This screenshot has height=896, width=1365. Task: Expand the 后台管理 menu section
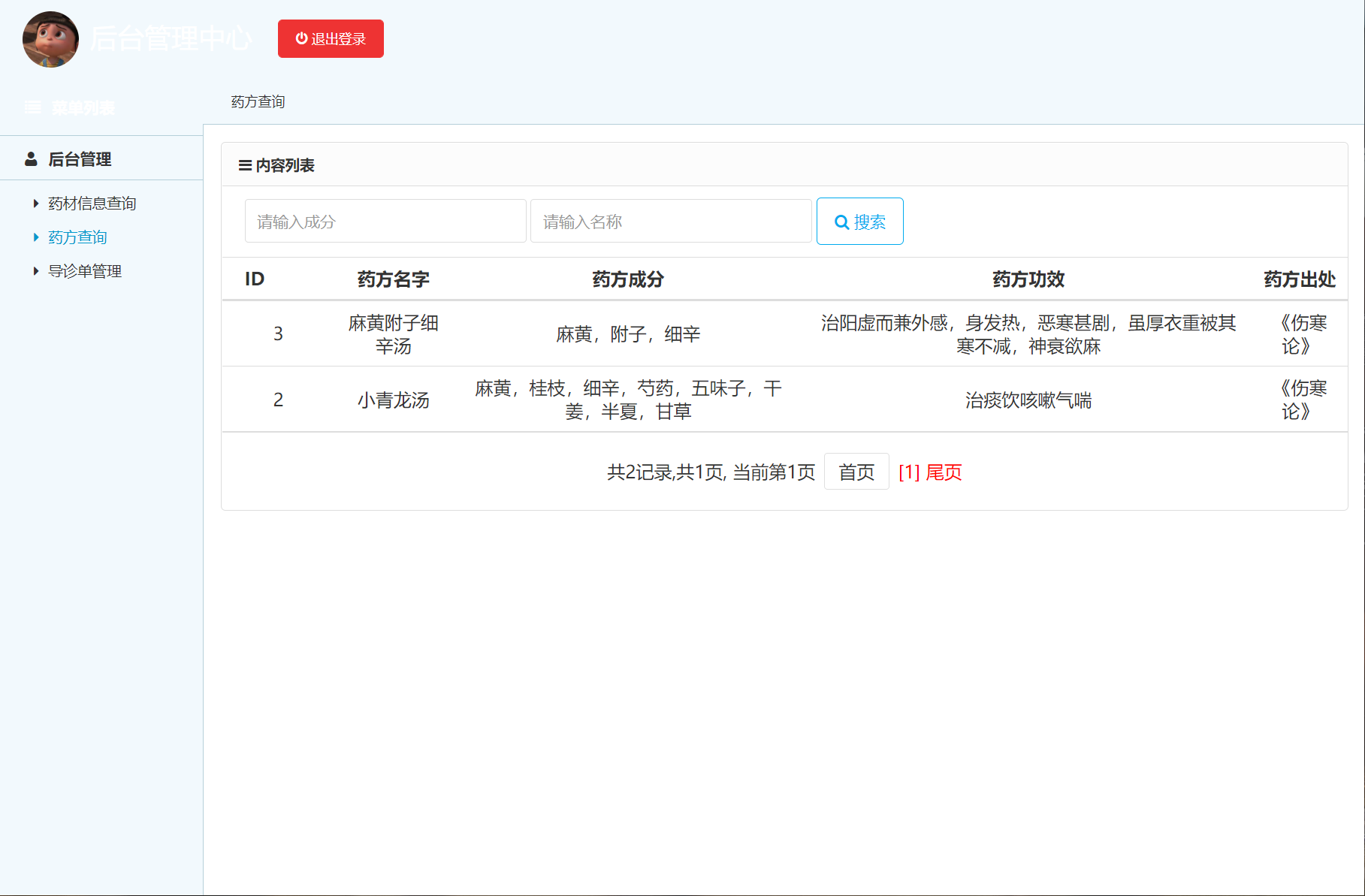click(79, 158)
